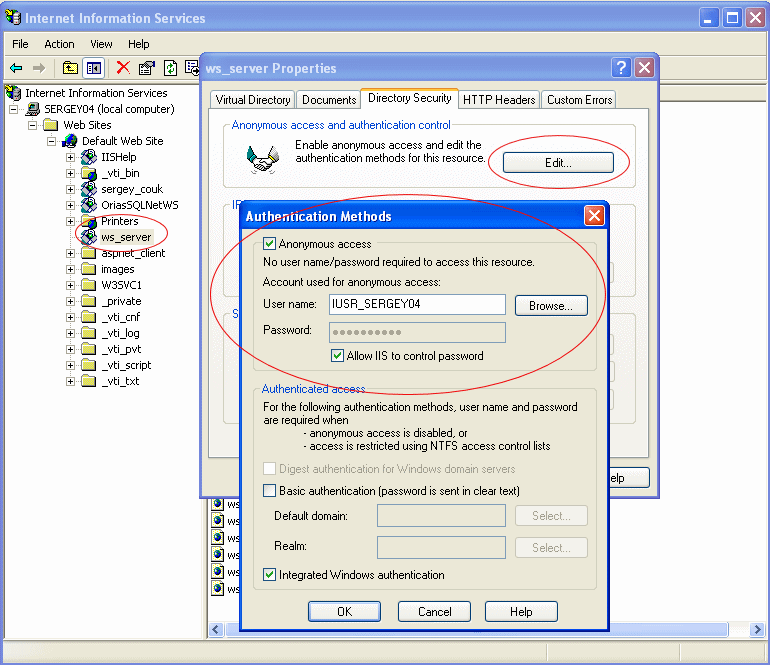This screenshot has width=770, height=665.
Task: Open the Action menu
Action: (59, 44)
